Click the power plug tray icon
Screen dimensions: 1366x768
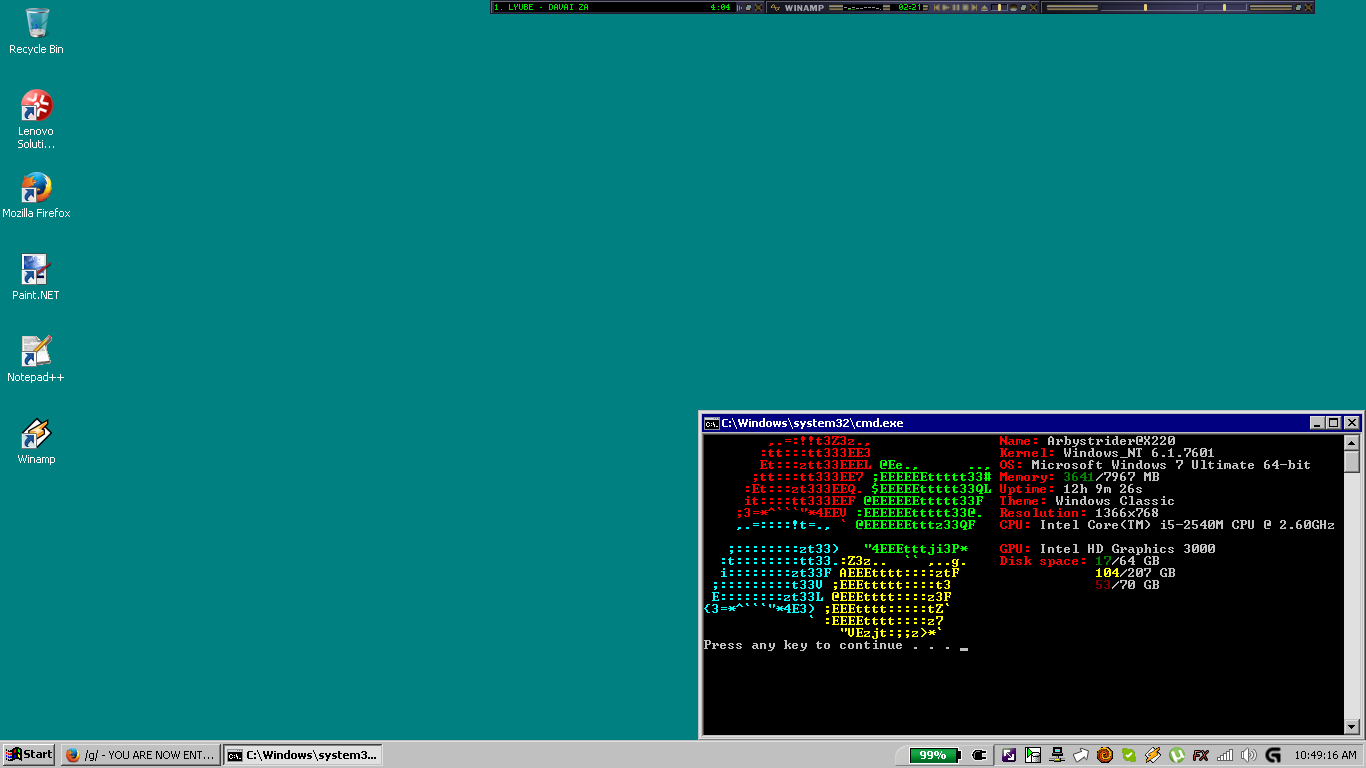click(x=979, y=755)
